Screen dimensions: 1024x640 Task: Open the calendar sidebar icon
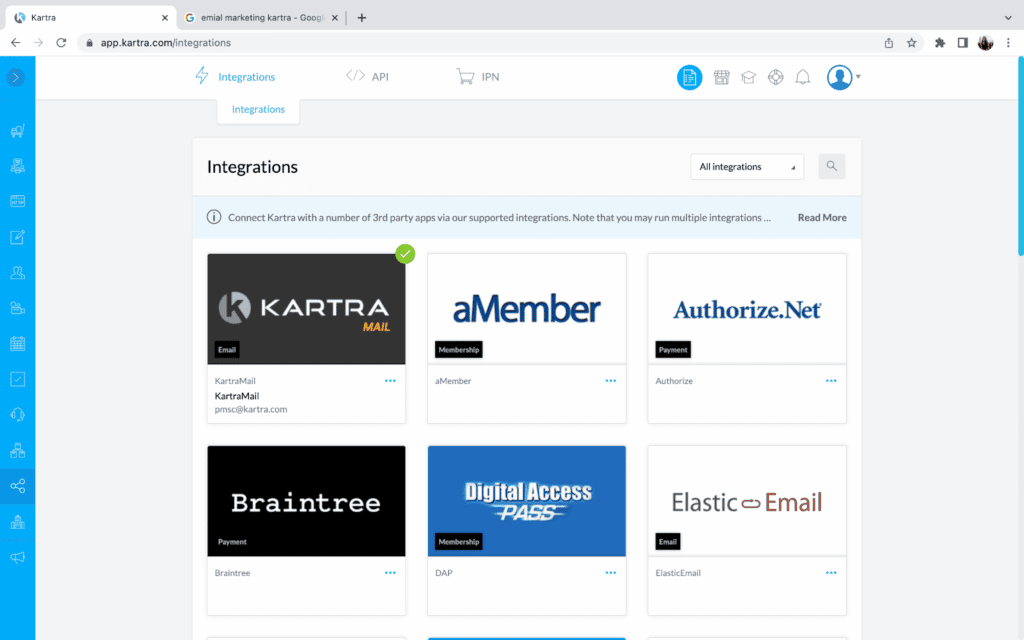18,344
